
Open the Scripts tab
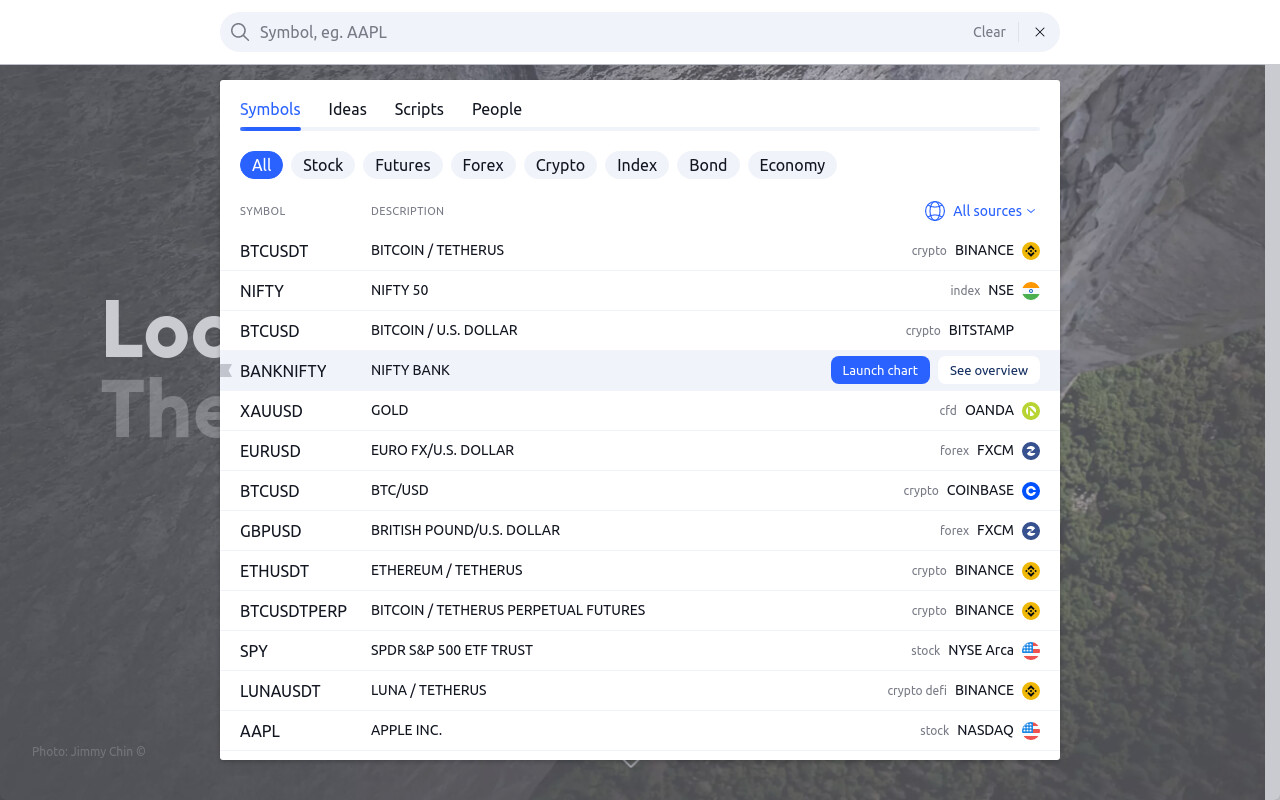419,109
